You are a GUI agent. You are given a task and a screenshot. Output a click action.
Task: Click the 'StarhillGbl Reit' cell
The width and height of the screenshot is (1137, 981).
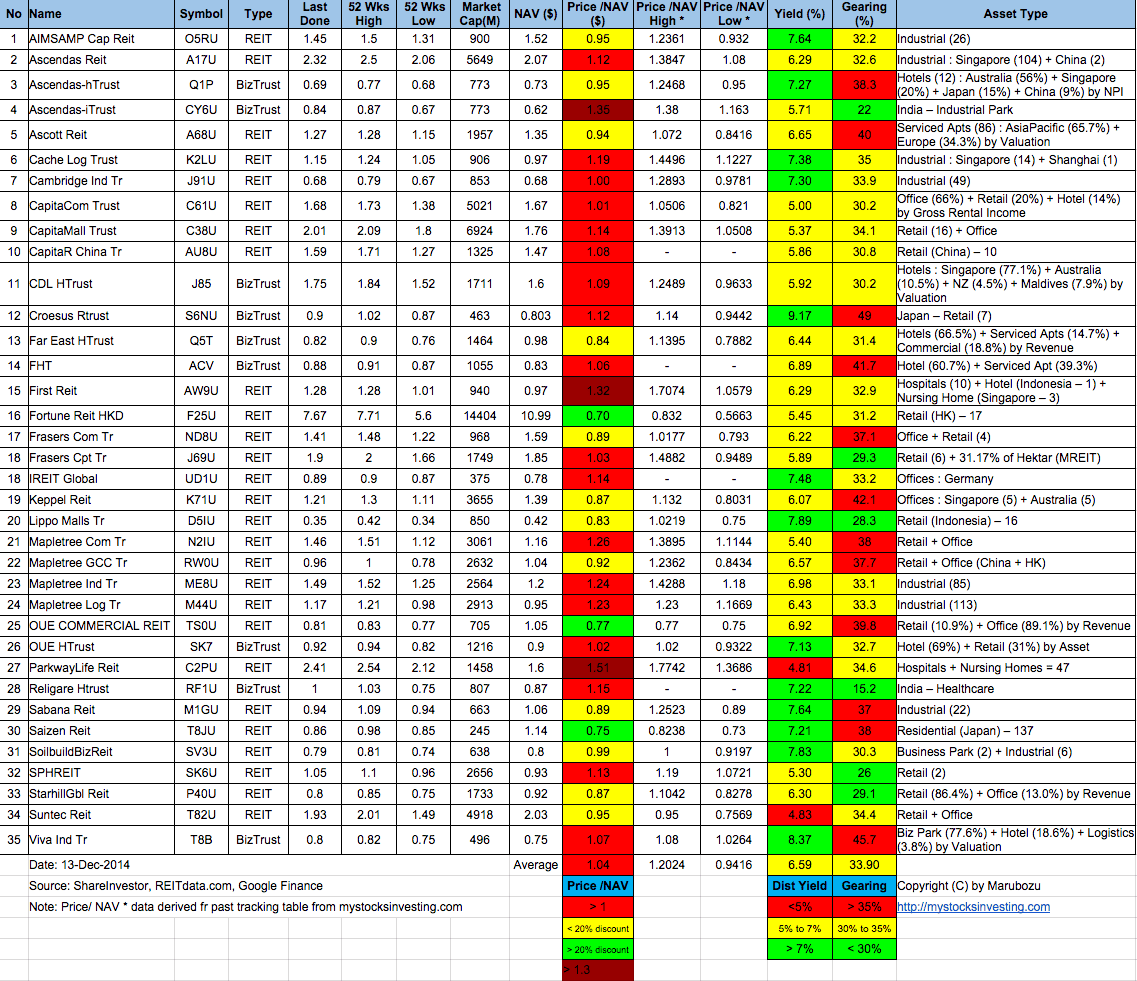coord(101,795)
